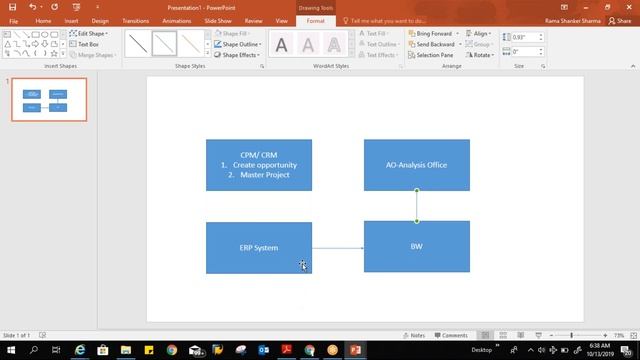Switch to the Insert tab
The width and height of the screenshot is (640, 360).
pos(71,21)
